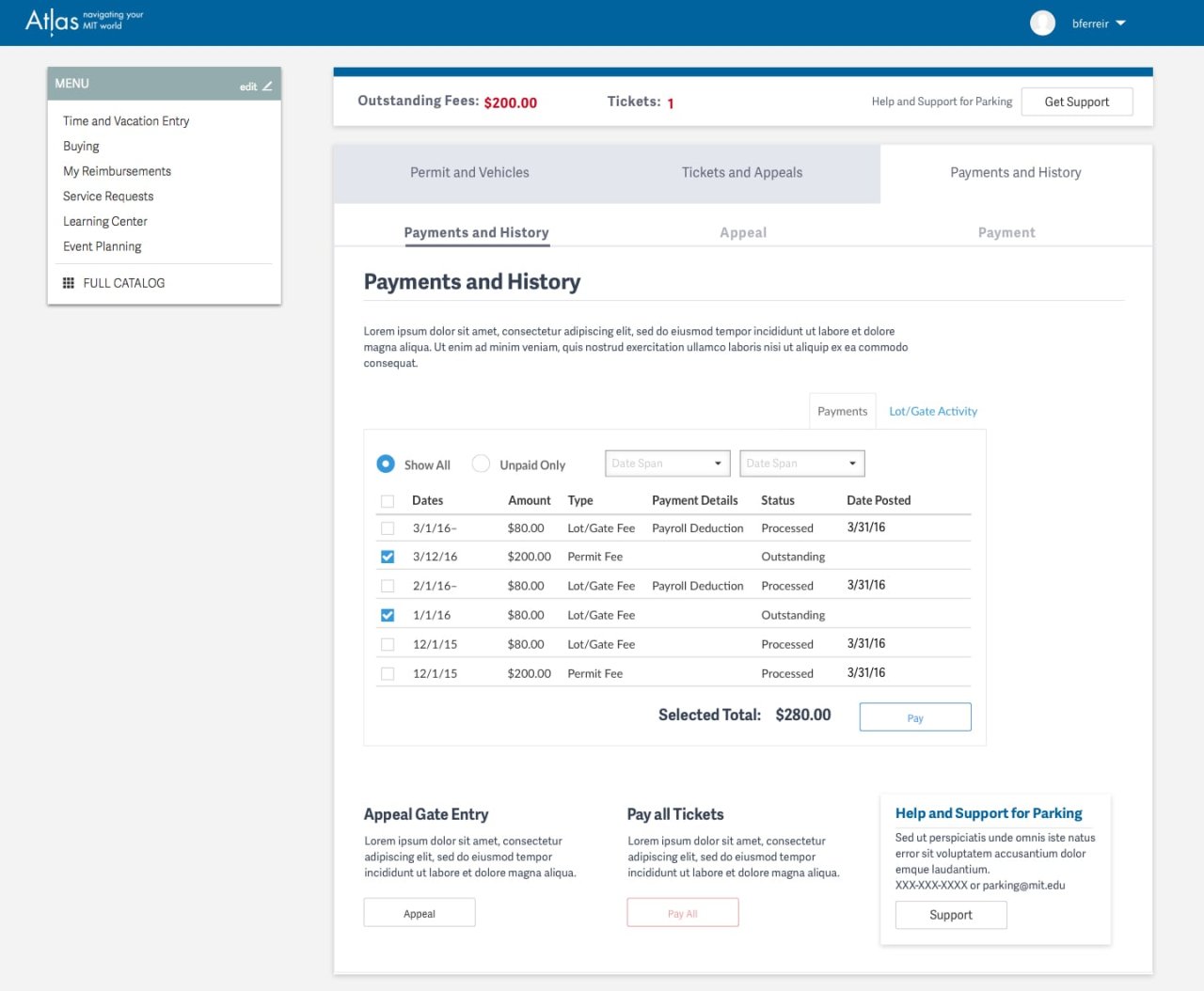Select the Unpaid Only radio button
Viewport: 1204px width, 991px height.
[481, 464]
